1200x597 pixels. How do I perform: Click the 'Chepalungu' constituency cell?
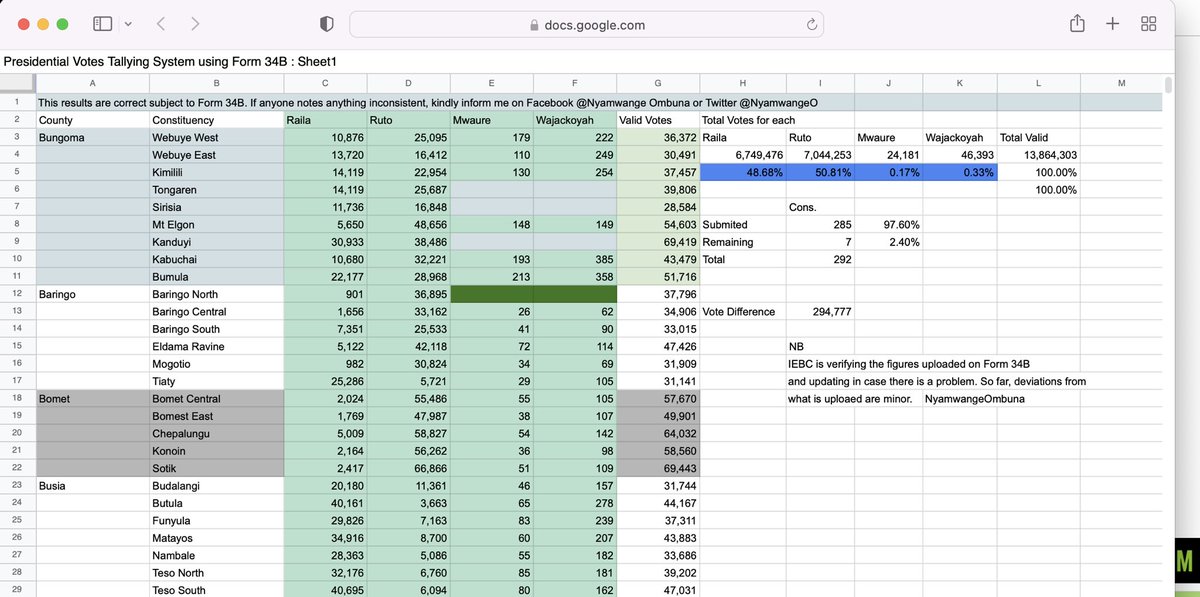click(216, 433)
